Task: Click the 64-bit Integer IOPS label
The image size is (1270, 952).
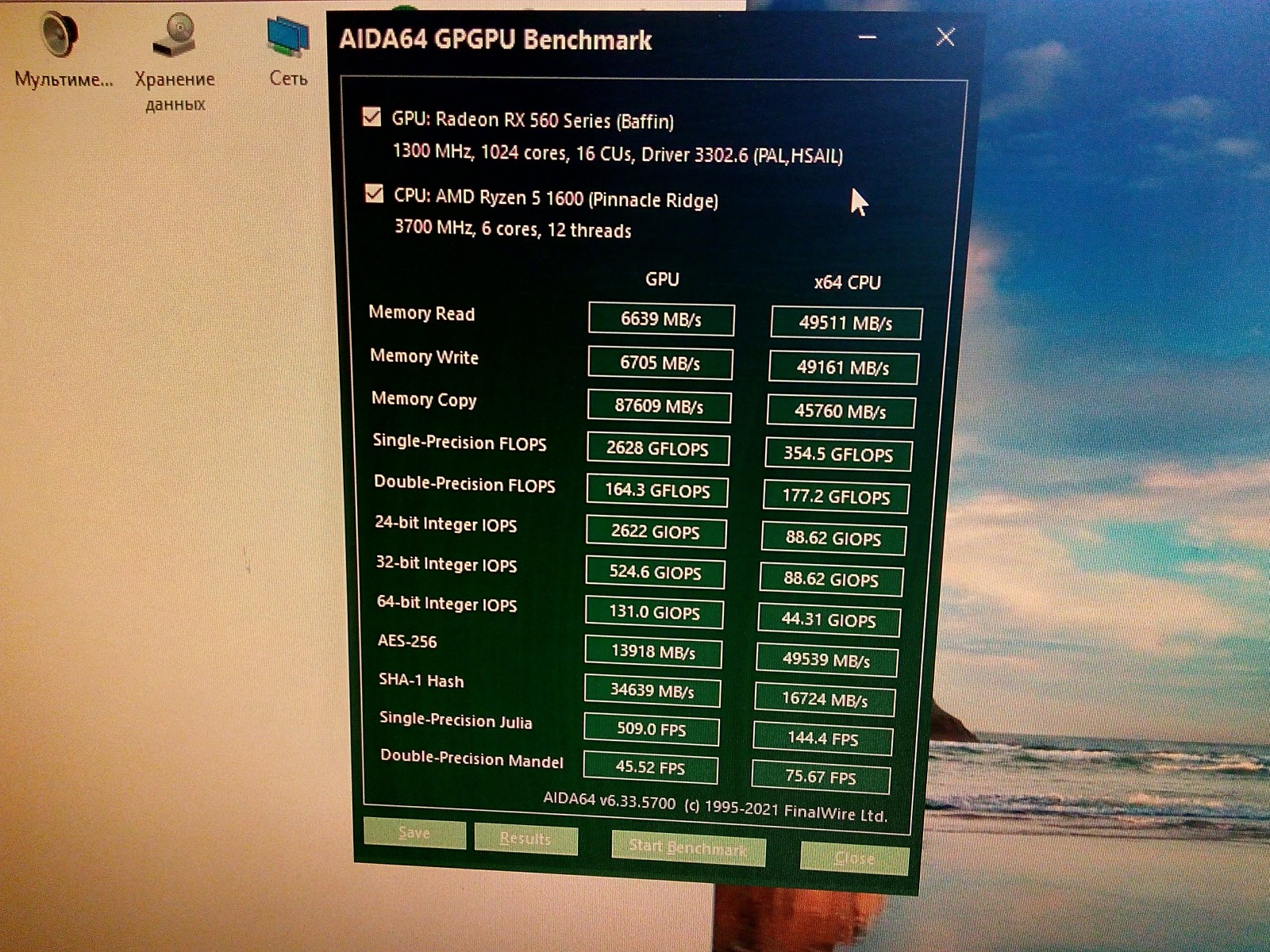Action: pos(447,604)
